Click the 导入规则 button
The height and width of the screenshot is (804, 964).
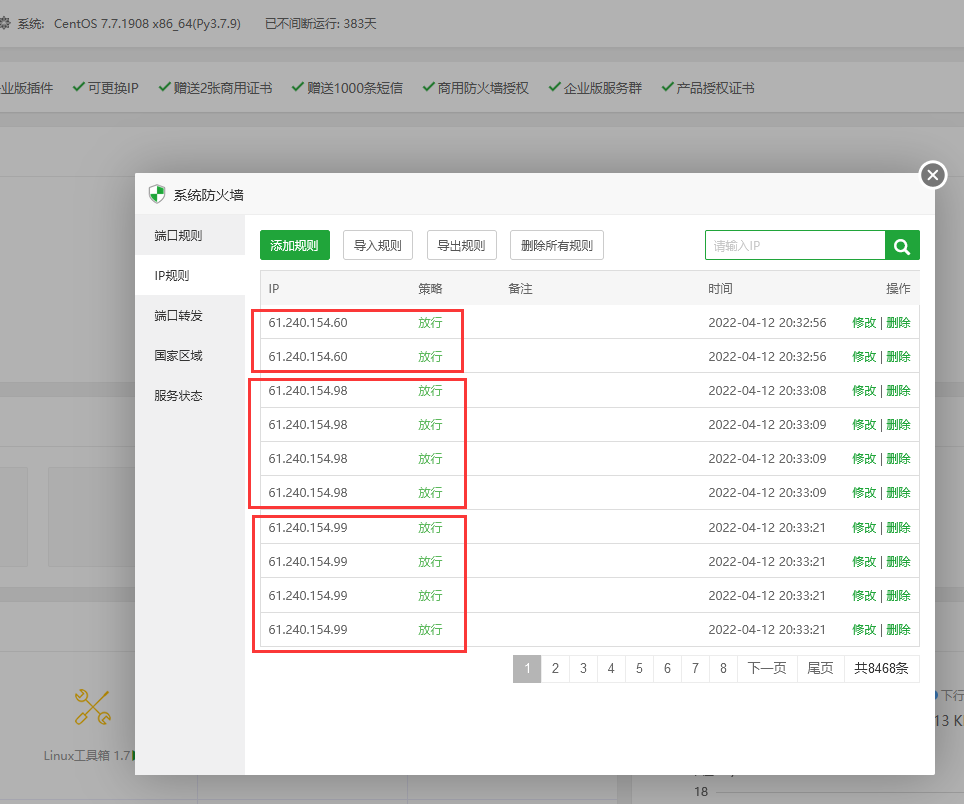point(377,245)
